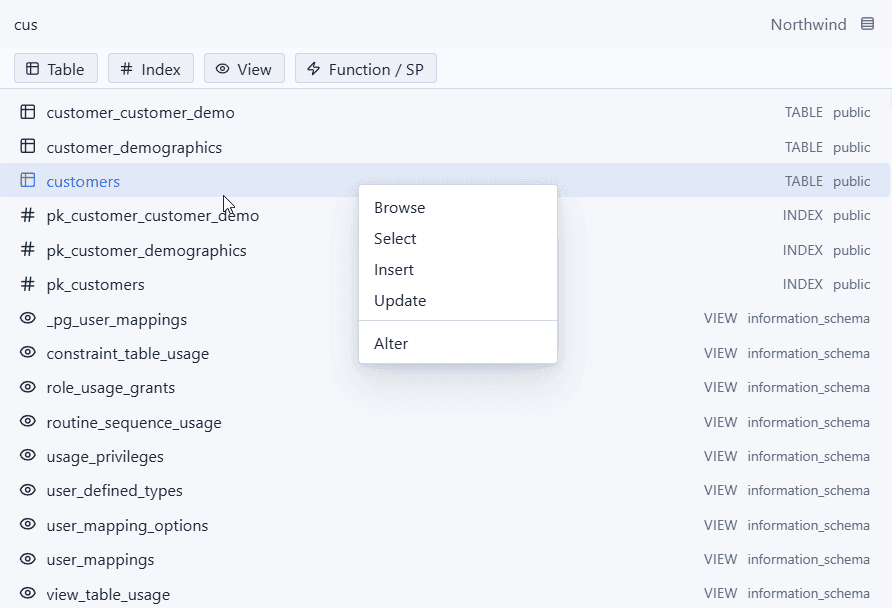The height and width of the screenshot is (608, 892).
Task: Click the eye icon for _pg_user_mappings
Action: click(27, 318)
